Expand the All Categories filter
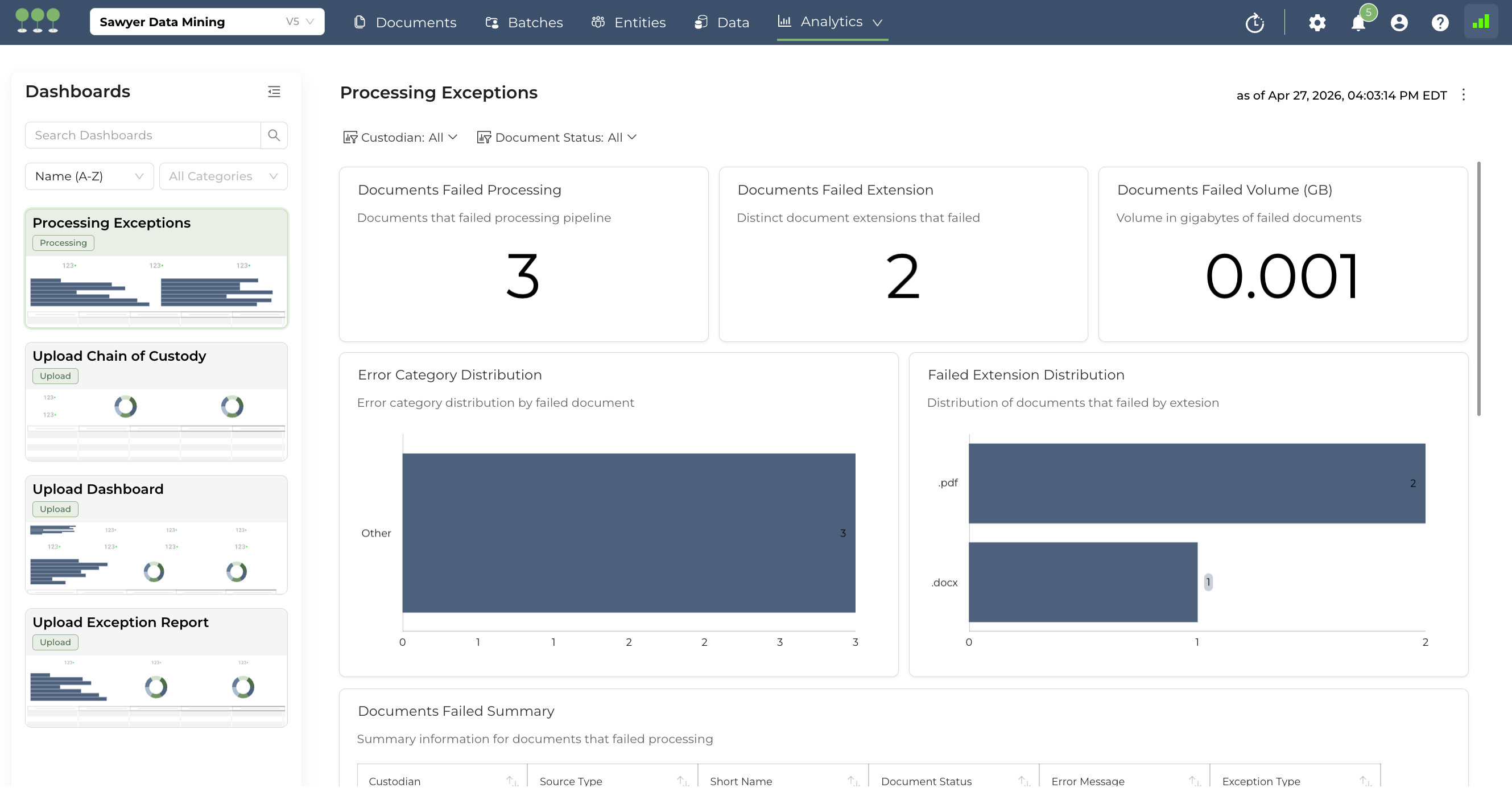The width and height of the screenshot is (1512, 800). pos(223,176)
